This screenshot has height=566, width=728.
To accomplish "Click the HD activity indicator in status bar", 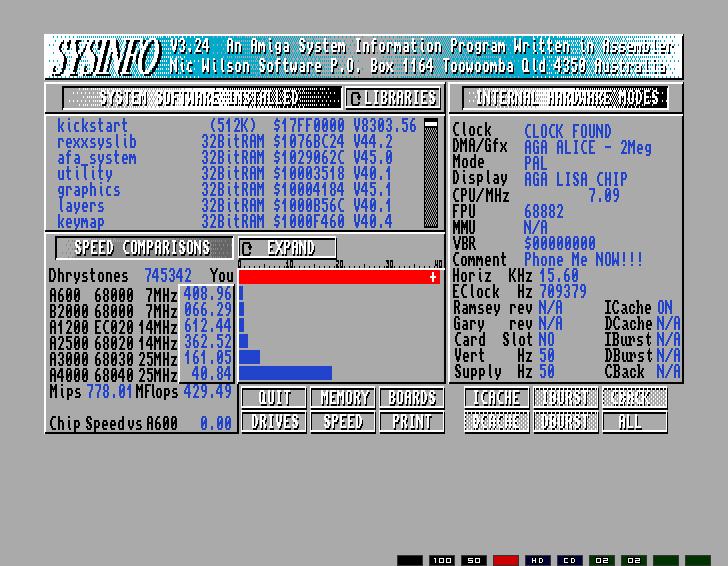I will tap(538, 560).
